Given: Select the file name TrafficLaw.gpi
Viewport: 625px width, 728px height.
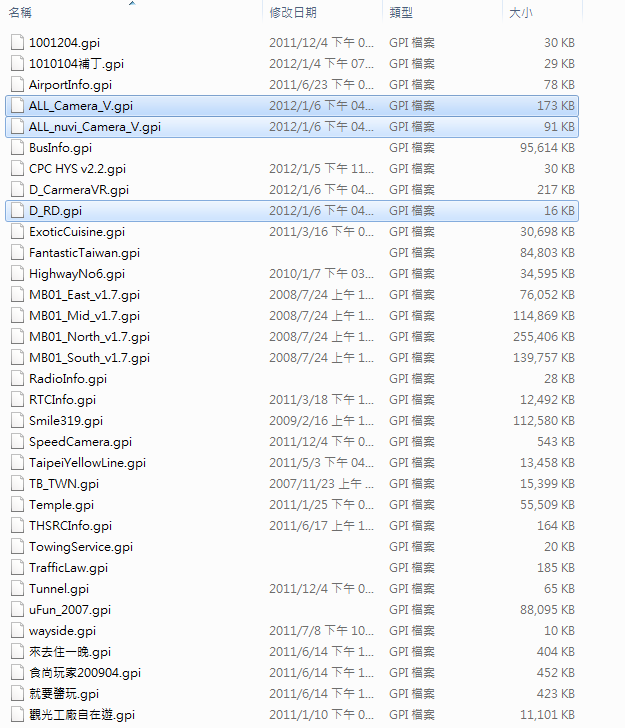Looking at the screenshot, I should (x=68, y=568).
